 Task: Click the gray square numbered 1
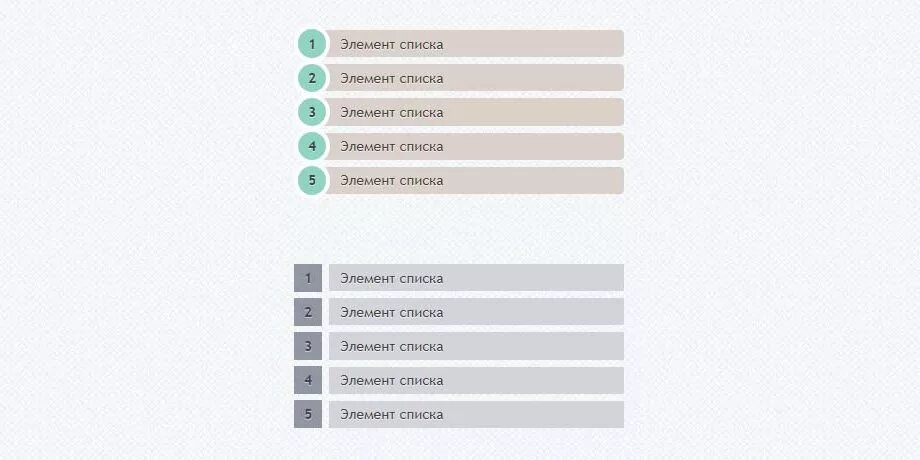pos(308,278)
